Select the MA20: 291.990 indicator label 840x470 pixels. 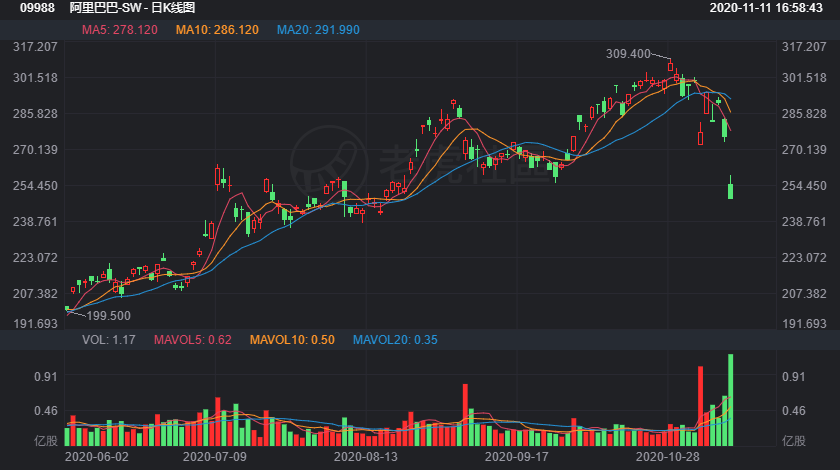coord(318,30)
